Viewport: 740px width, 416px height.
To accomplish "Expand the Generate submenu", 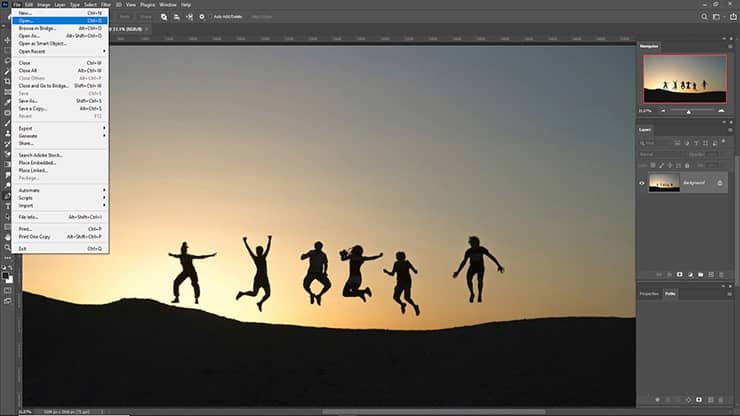I will (x=60, y=136).
